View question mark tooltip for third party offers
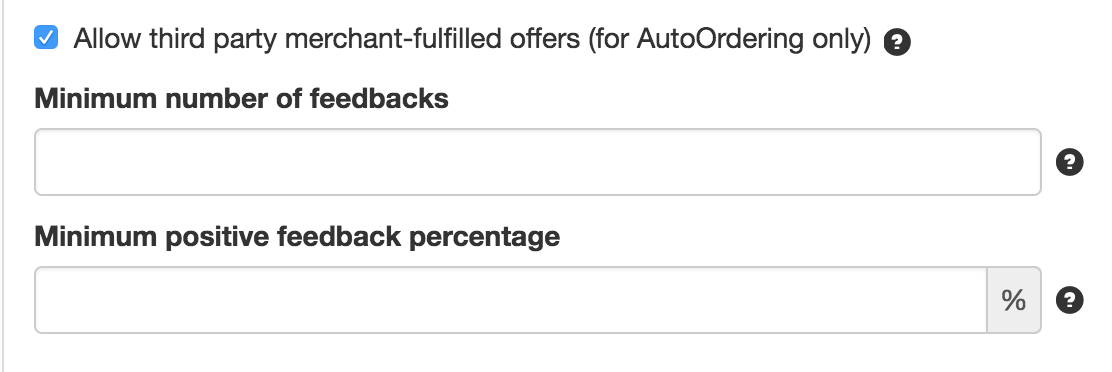 coord(897,43)
